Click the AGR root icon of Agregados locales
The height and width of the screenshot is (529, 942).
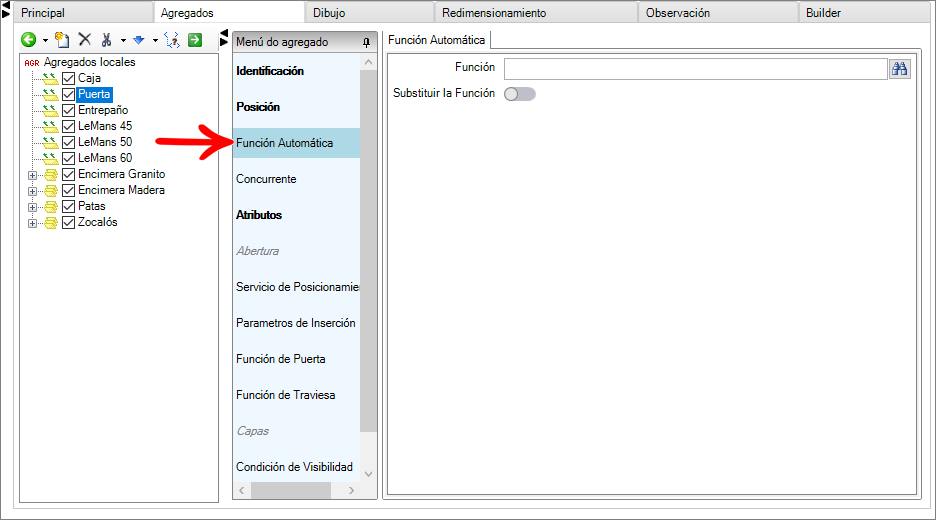32,62
